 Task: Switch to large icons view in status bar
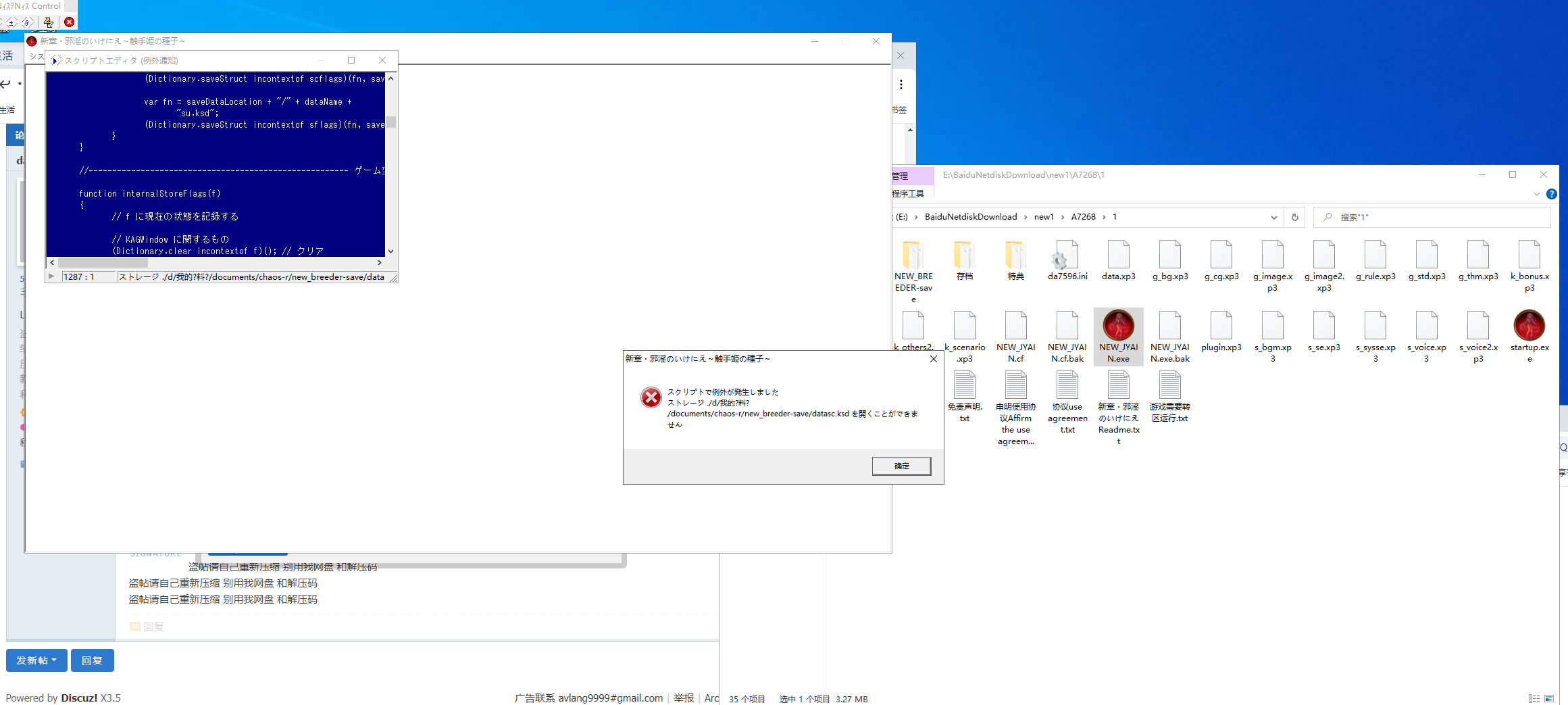pyautogui.click(x=1548, y=698)
